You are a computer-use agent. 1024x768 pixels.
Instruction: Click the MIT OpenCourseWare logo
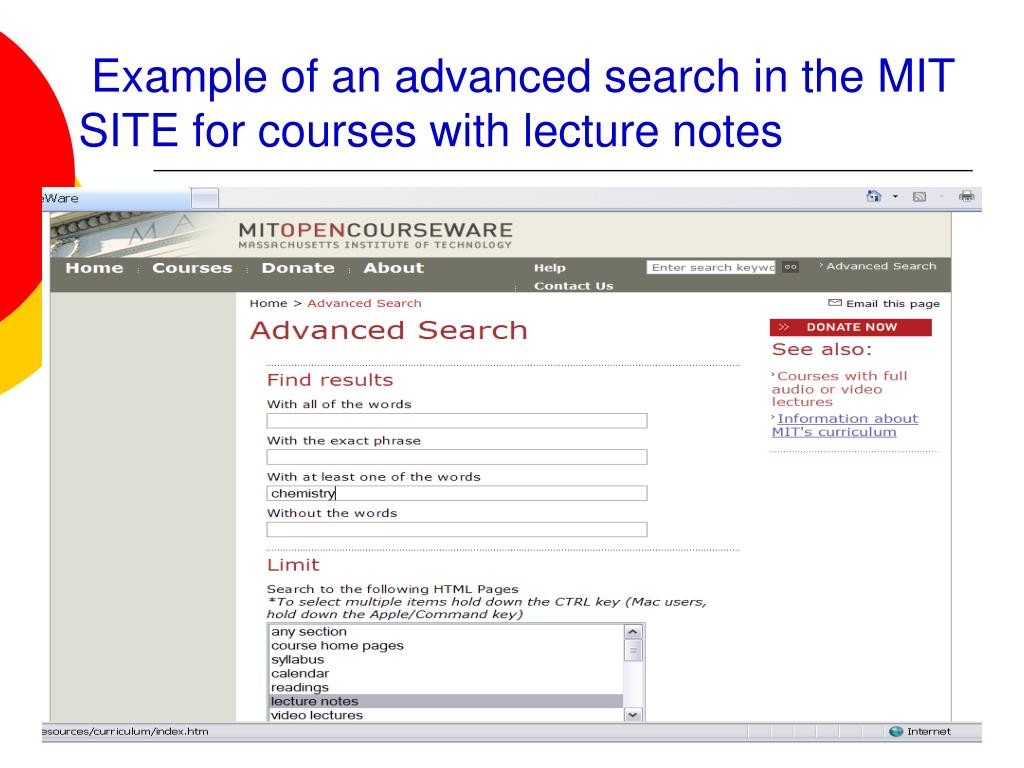(375, 234)
